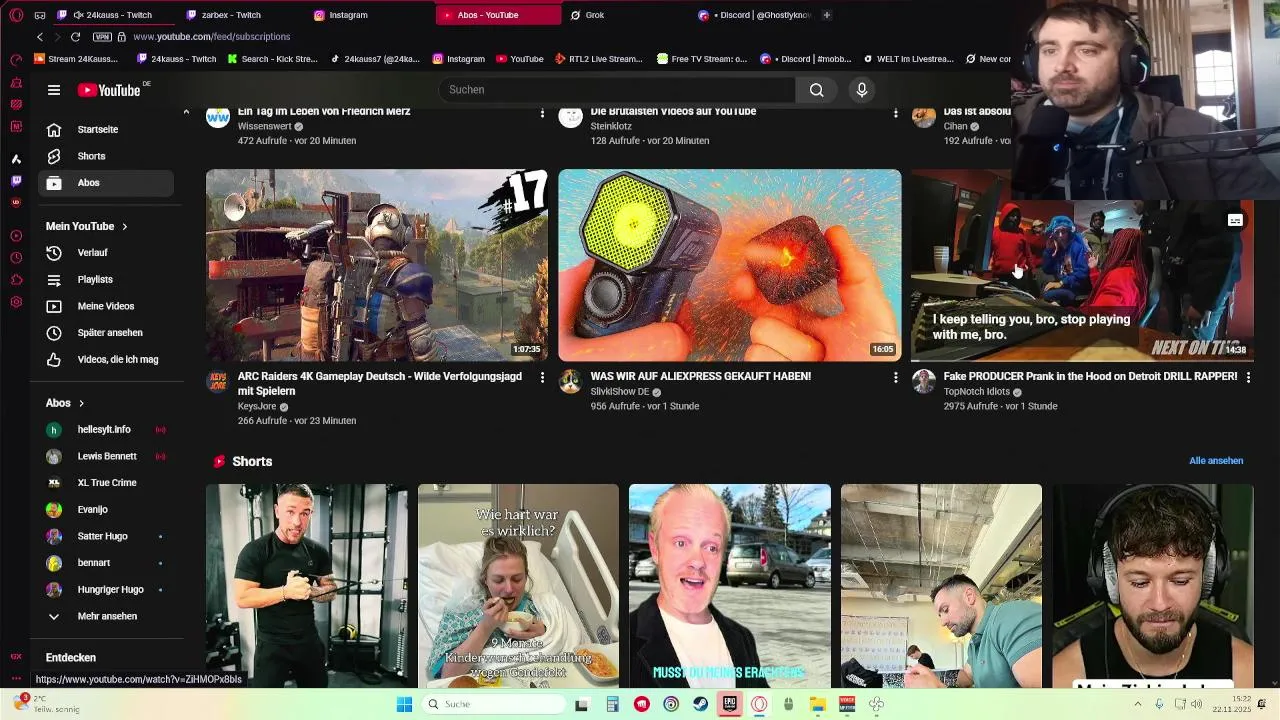Open Shorts in the sidebar
This screenshot has width=1280, height=720.
pos(106,156)
